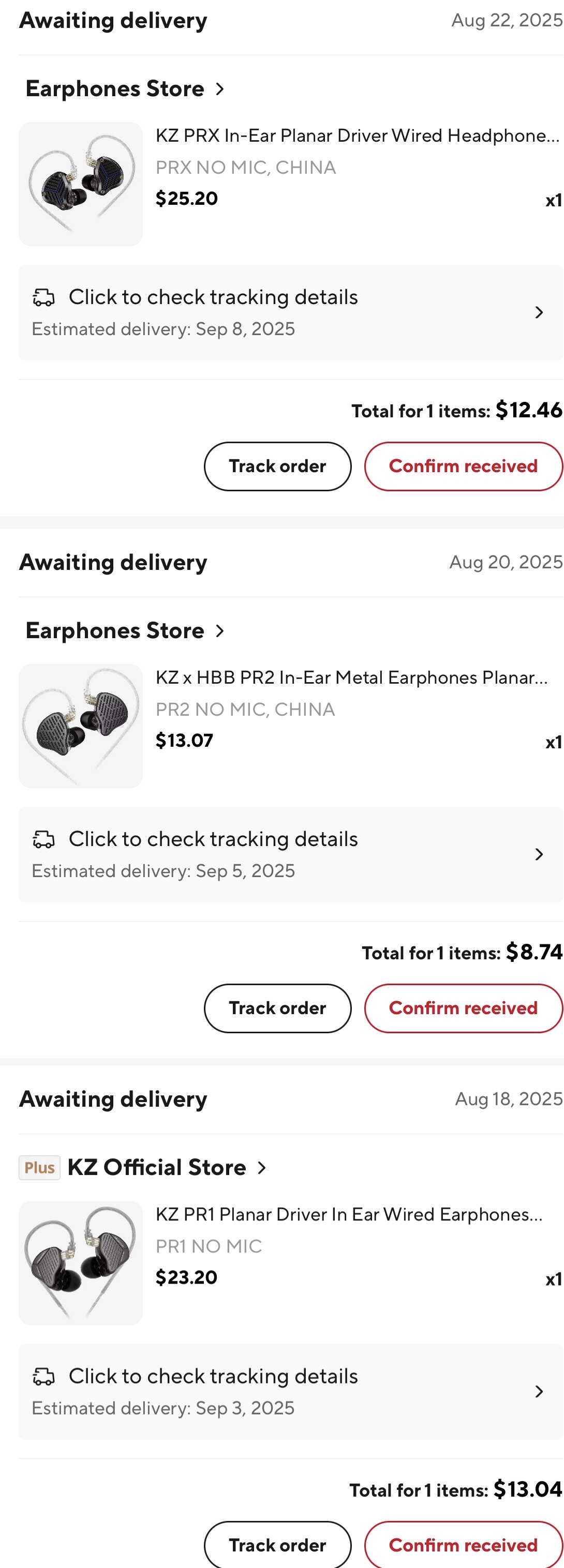Expand tracking details chevron for Sep 8 delivery

(x=539, y=312)
